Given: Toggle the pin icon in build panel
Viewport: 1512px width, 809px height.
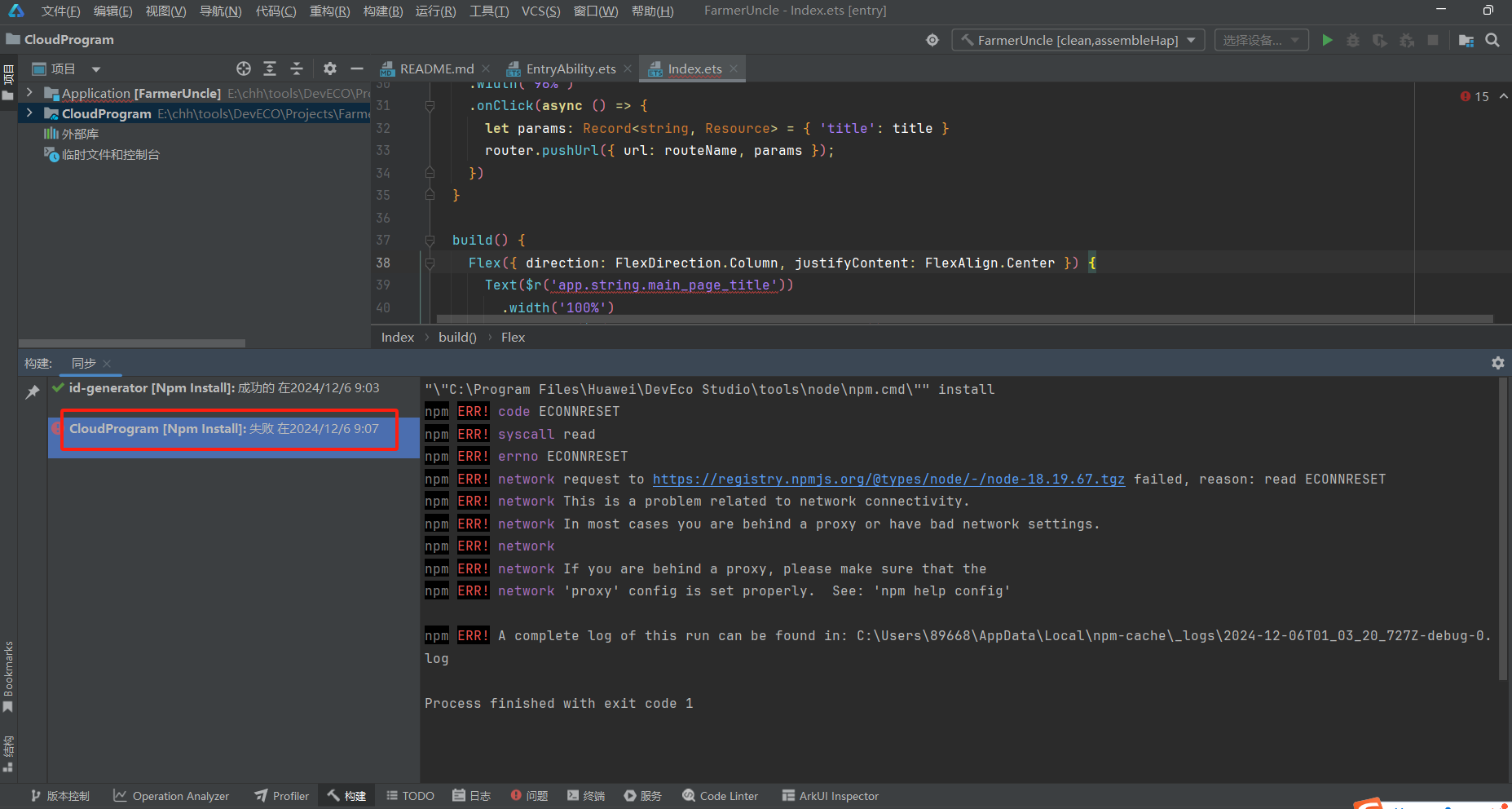Looking at the screenshot, I should click(x=33, y=392).
